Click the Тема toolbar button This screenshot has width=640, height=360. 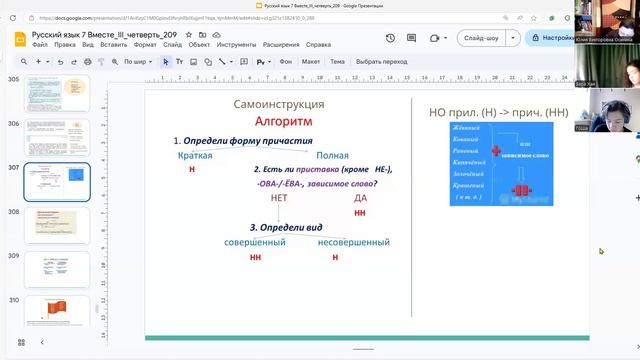click(x=337, y=62)
